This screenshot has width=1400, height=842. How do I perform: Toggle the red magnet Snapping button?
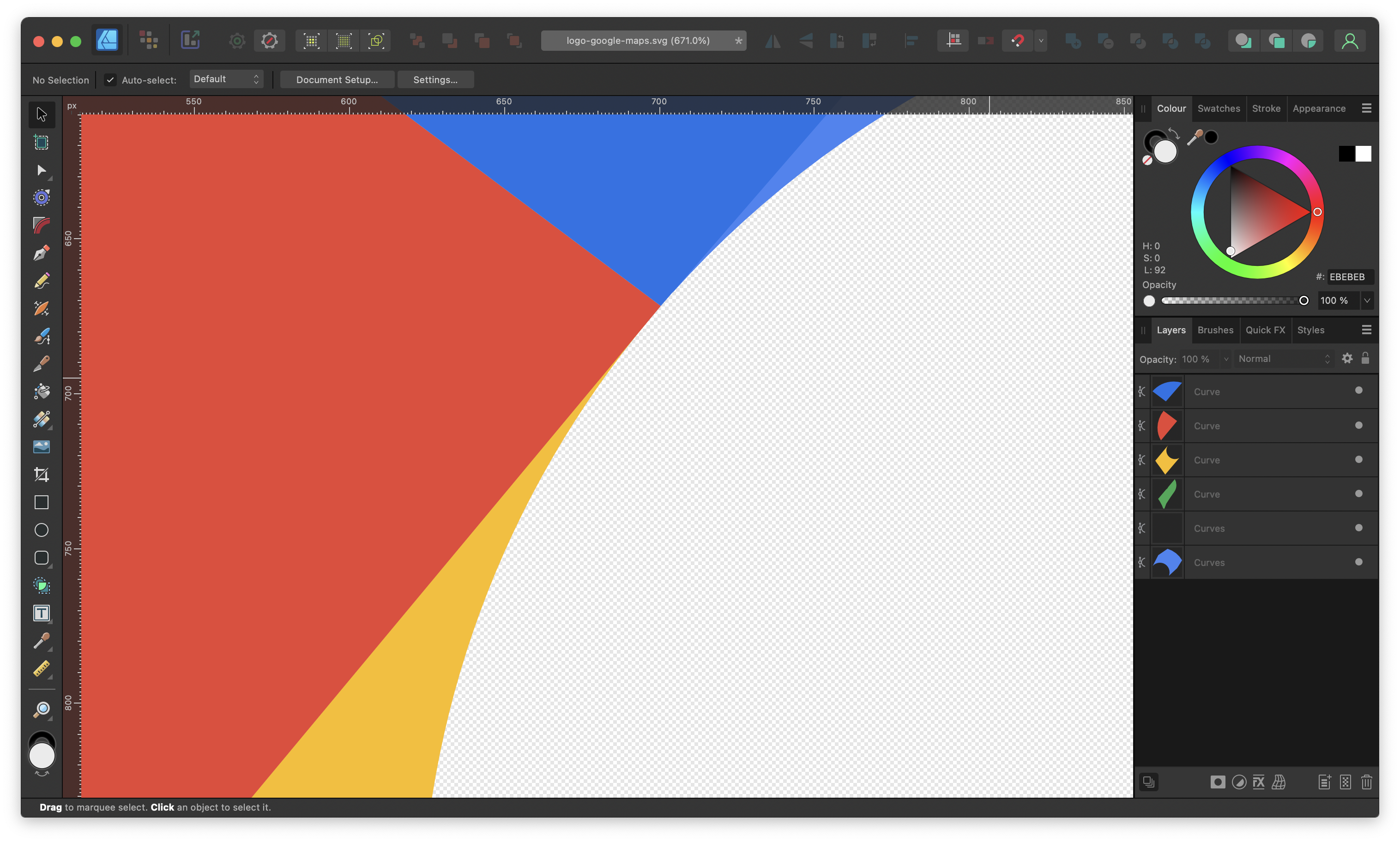point(1018,41)
